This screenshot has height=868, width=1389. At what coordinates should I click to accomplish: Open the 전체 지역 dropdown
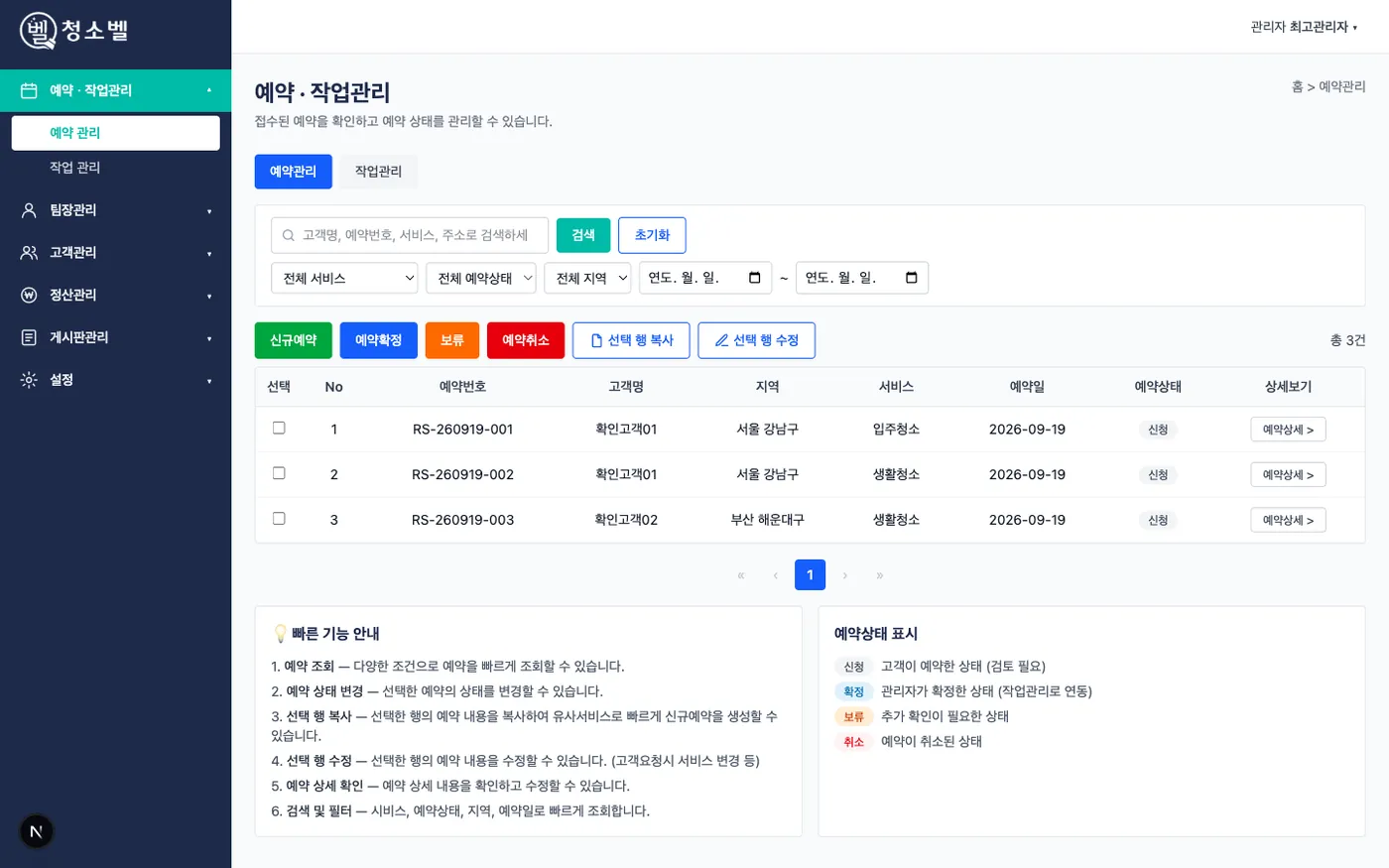coord(587,278)
